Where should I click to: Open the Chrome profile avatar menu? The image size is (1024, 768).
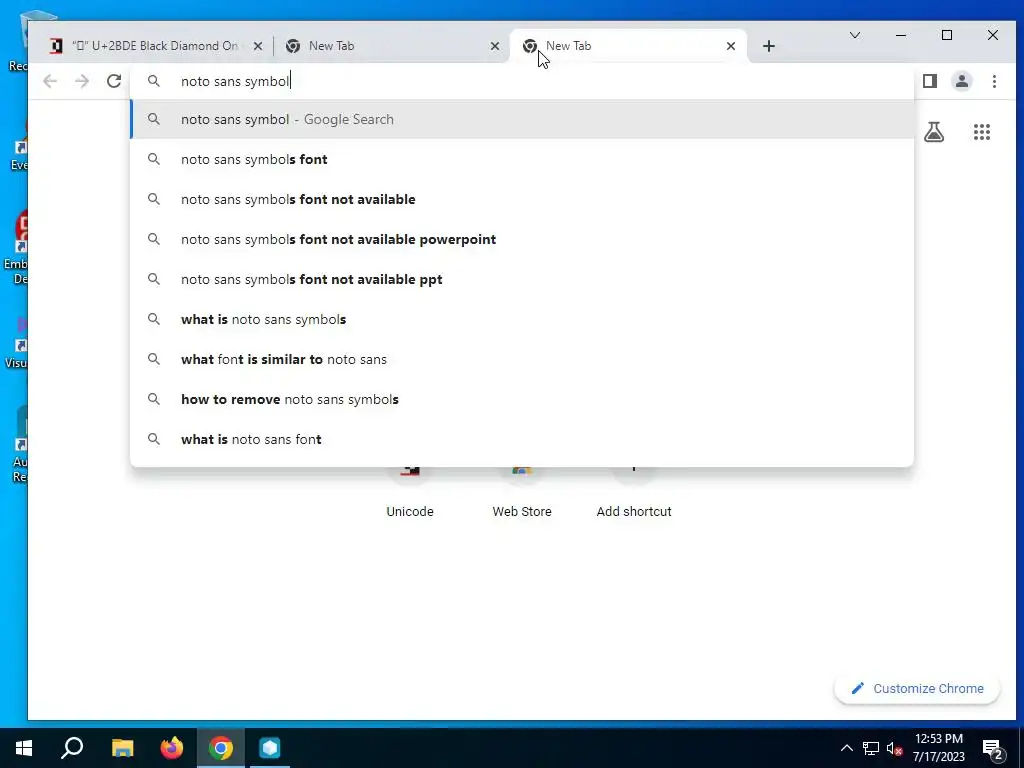[x=962, y=81]
